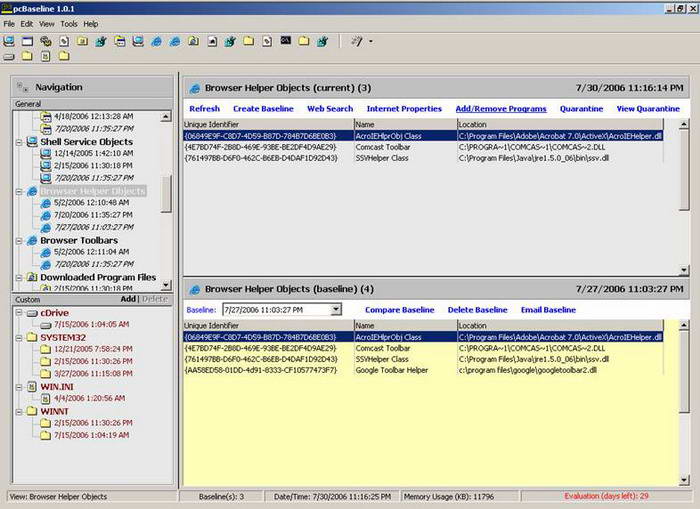Screen dimensions: 700x509
Task: Collapse the Downloaded Program Files tree node
Action: (x=19, y=277)
